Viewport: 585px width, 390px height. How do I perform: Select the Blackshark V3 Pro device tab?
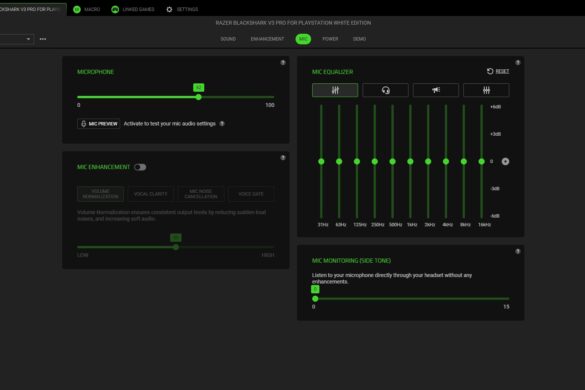(x=33, y=9)
